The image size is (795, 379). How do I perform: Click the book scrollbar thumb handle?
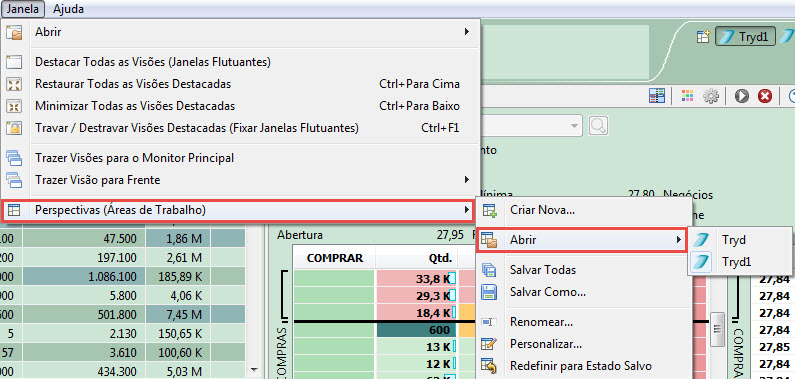tap(717, 329)
